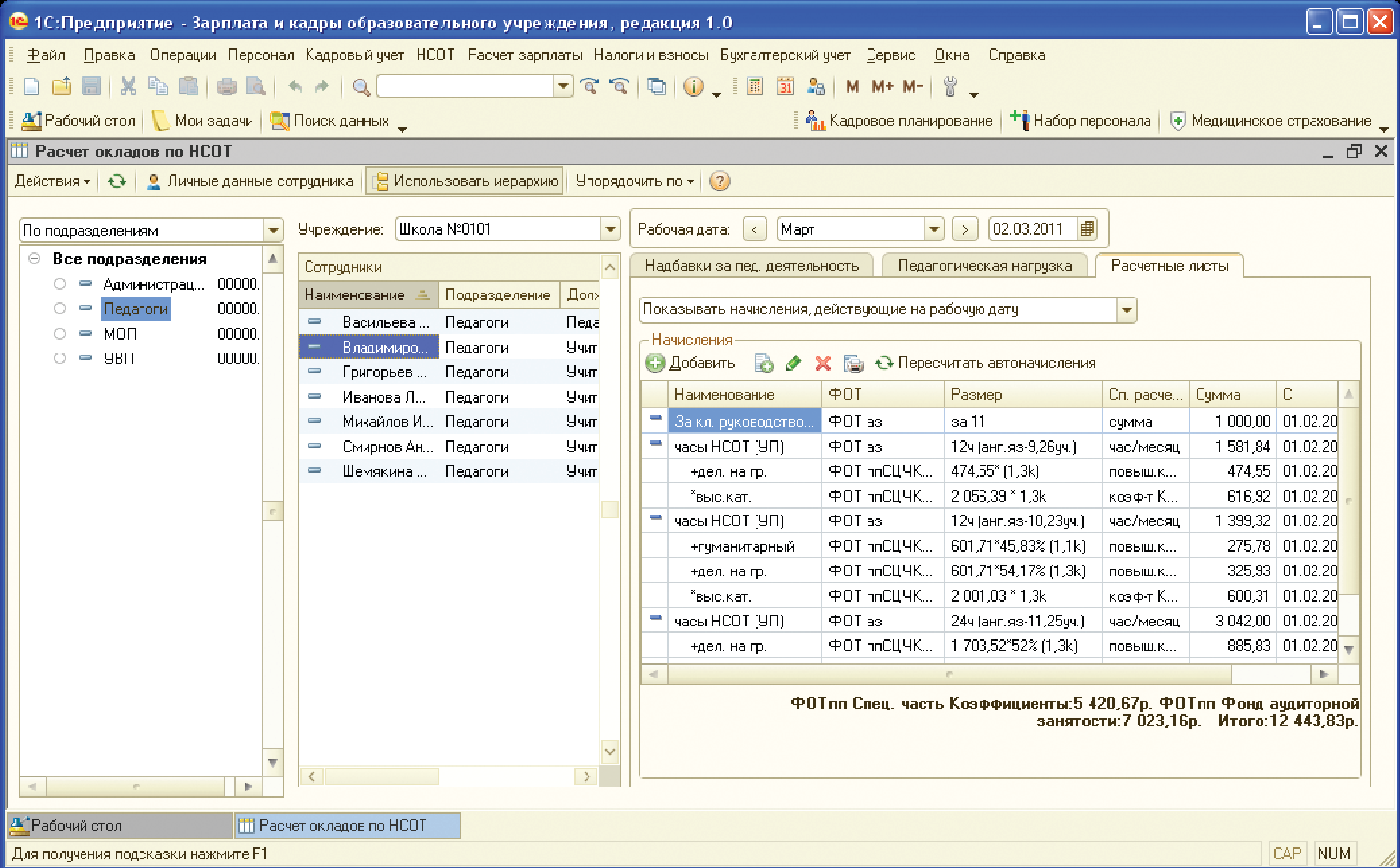Open the Сервис menu
This screenshot has height=868, width=1400.
point(891,55)
